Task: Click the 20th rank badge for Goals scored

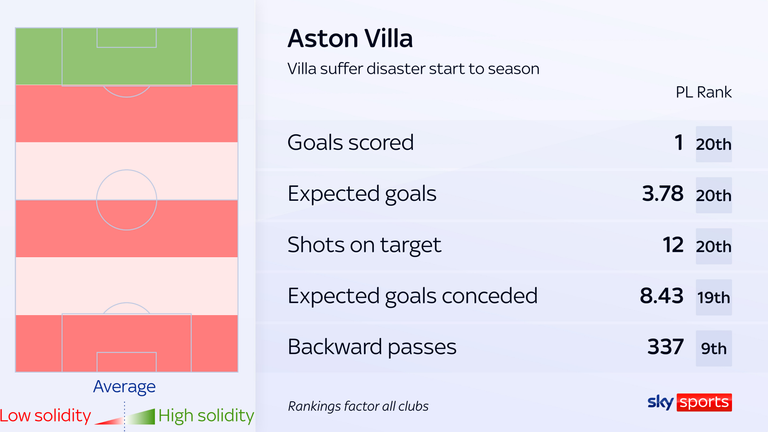Action: pyautogui.click(x=714, y=144)
